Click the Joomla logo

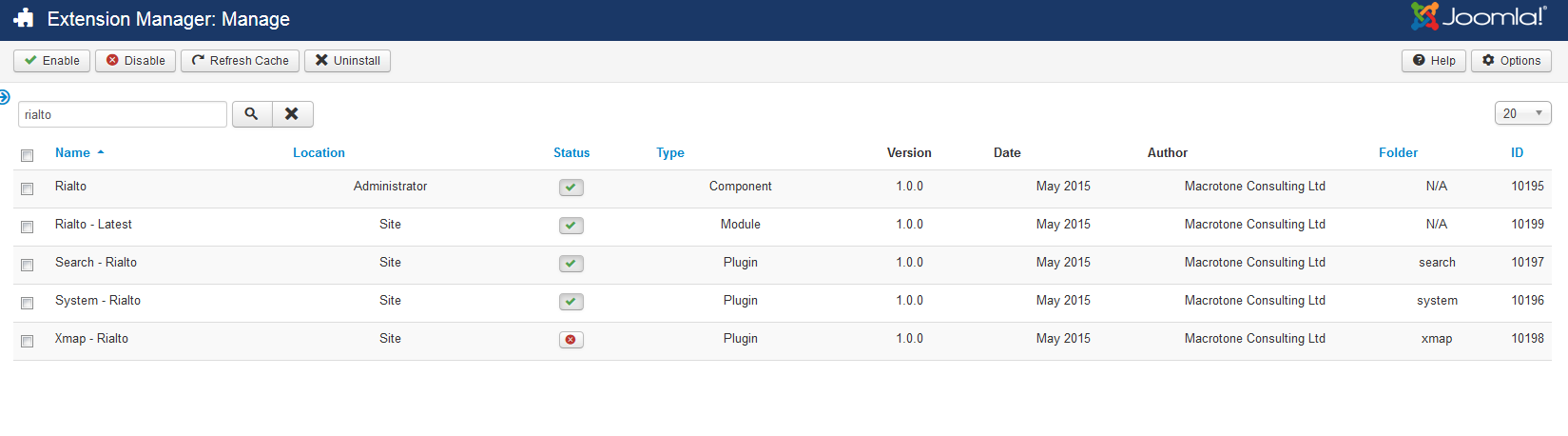click(x=1479, y=17)
